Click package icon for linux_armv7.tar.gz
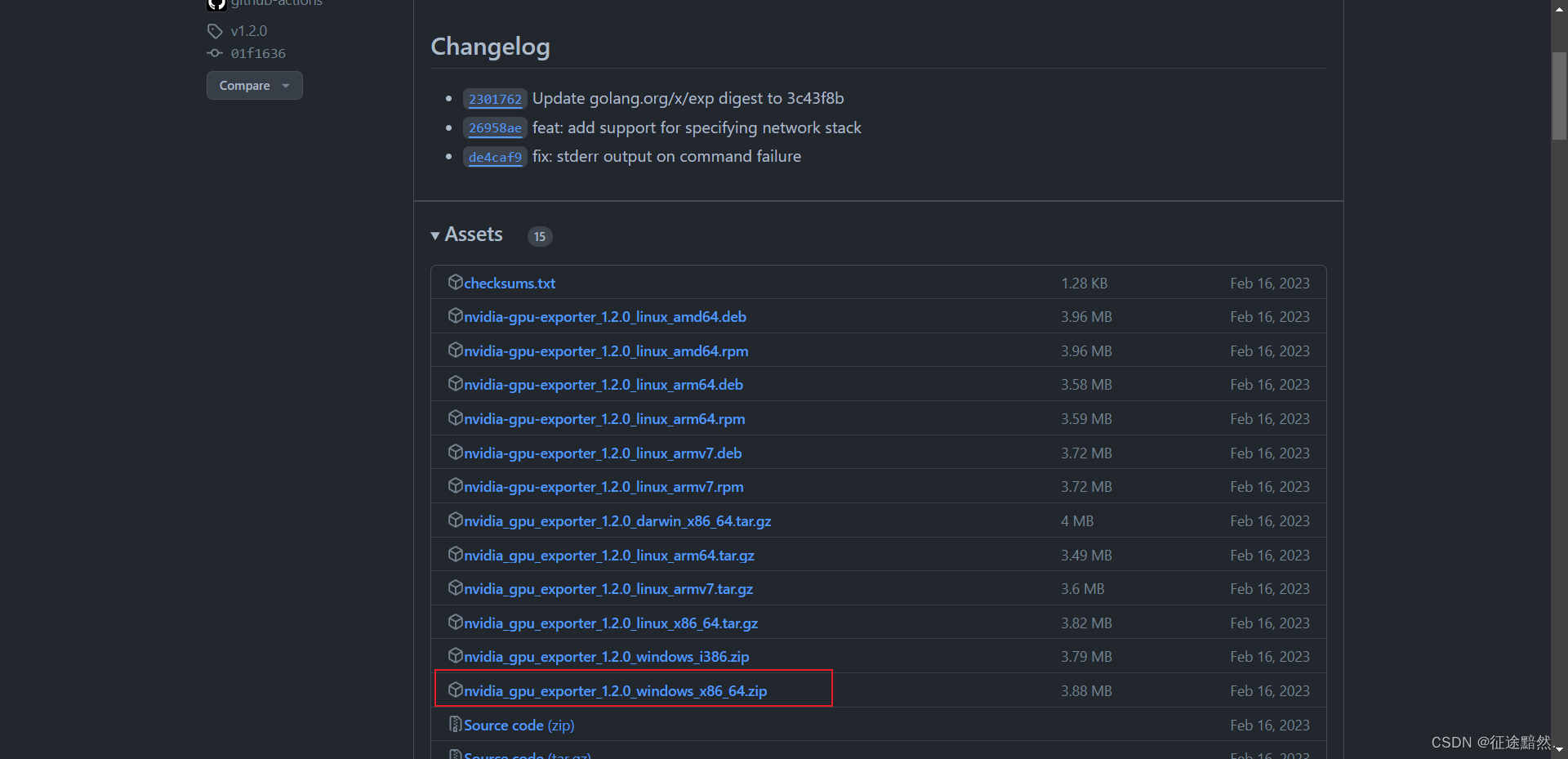1568x759 pixels. (456, 587)
